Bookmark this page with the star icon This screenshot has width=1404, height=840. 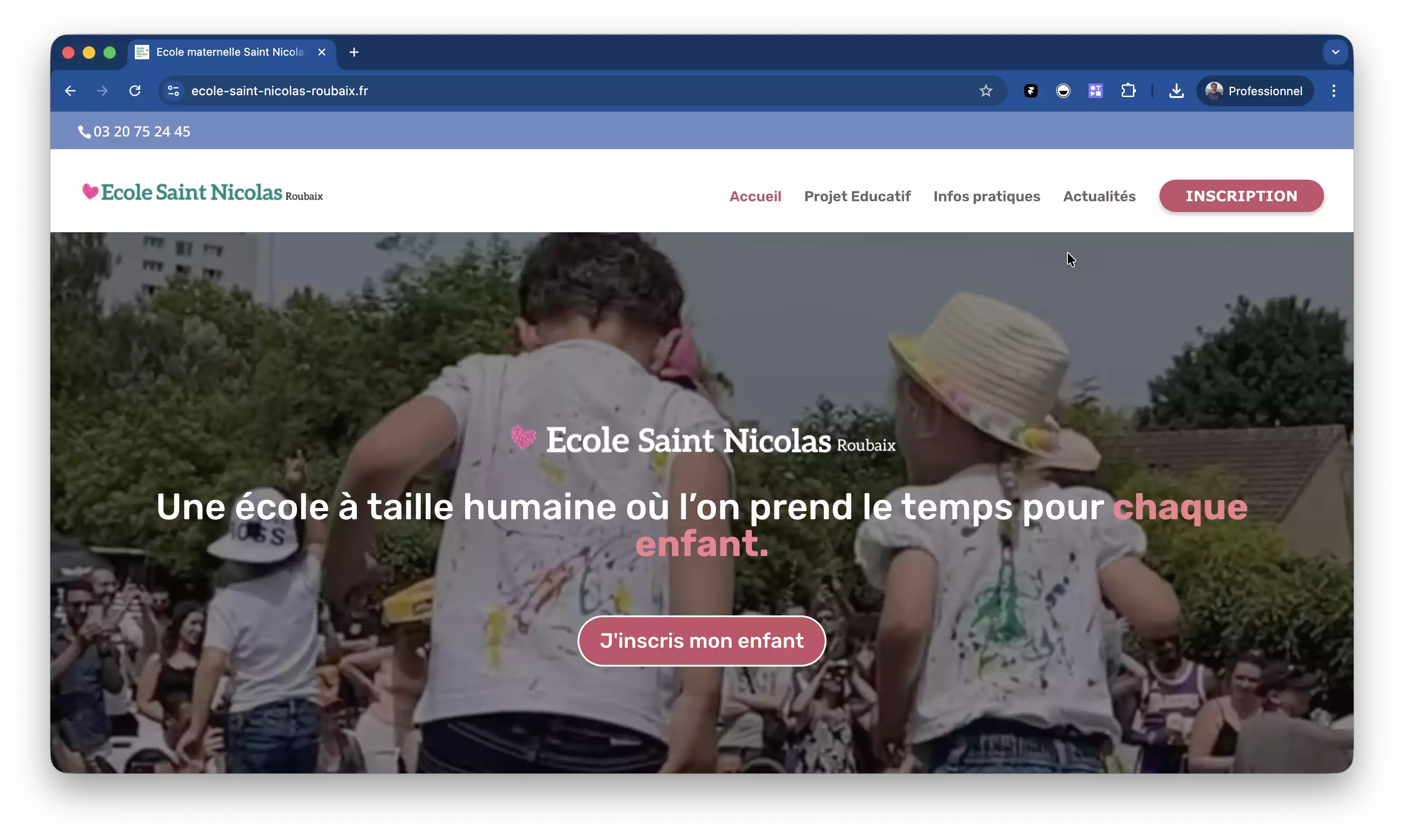(986, 91)
